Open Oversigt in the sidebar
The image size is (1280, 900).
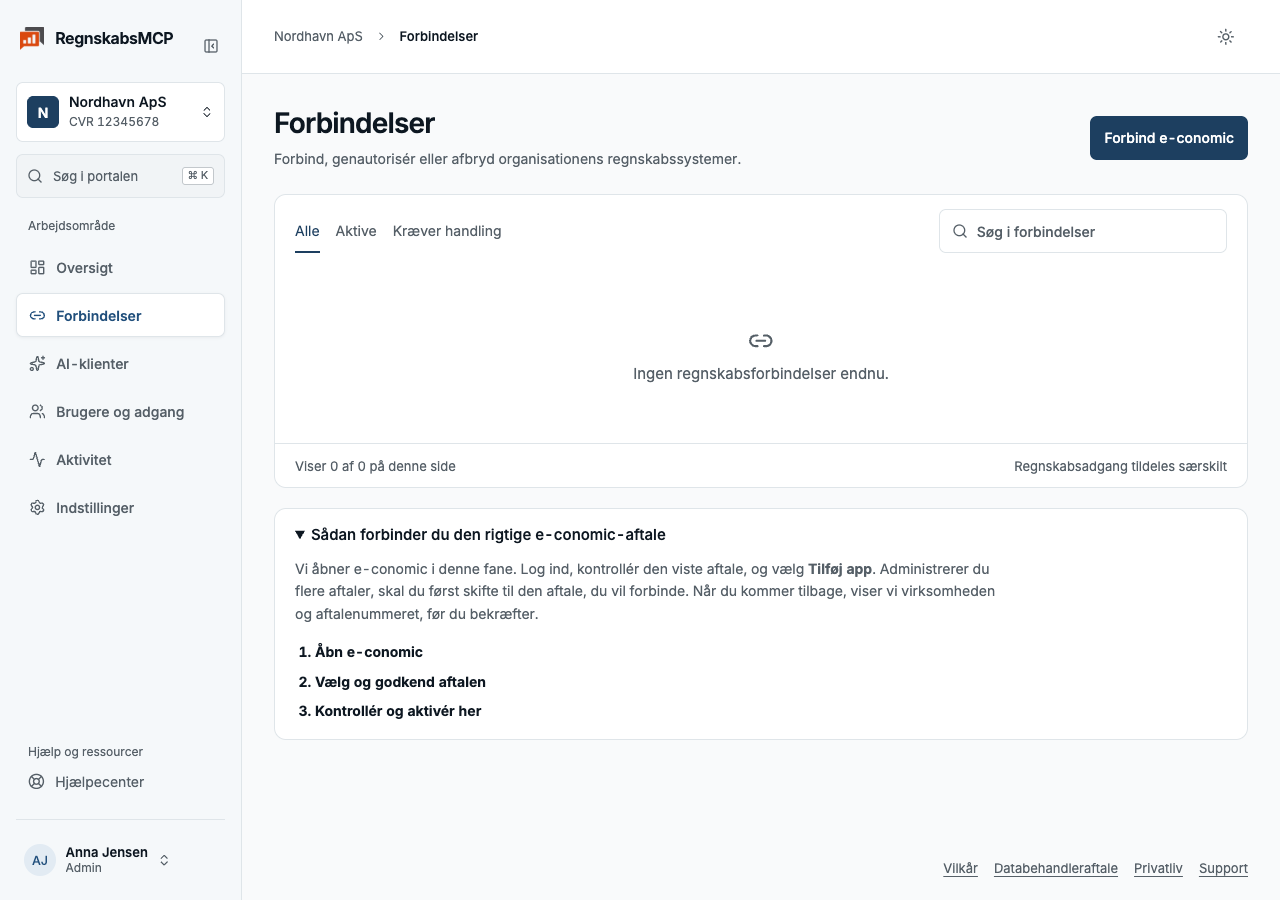click(x=120, y=268)
